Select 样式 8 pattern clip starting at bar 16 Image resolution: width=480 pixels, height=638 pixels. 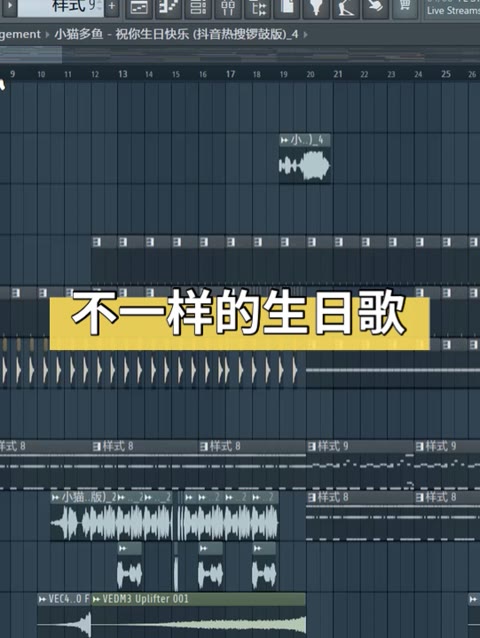point(252,465)
